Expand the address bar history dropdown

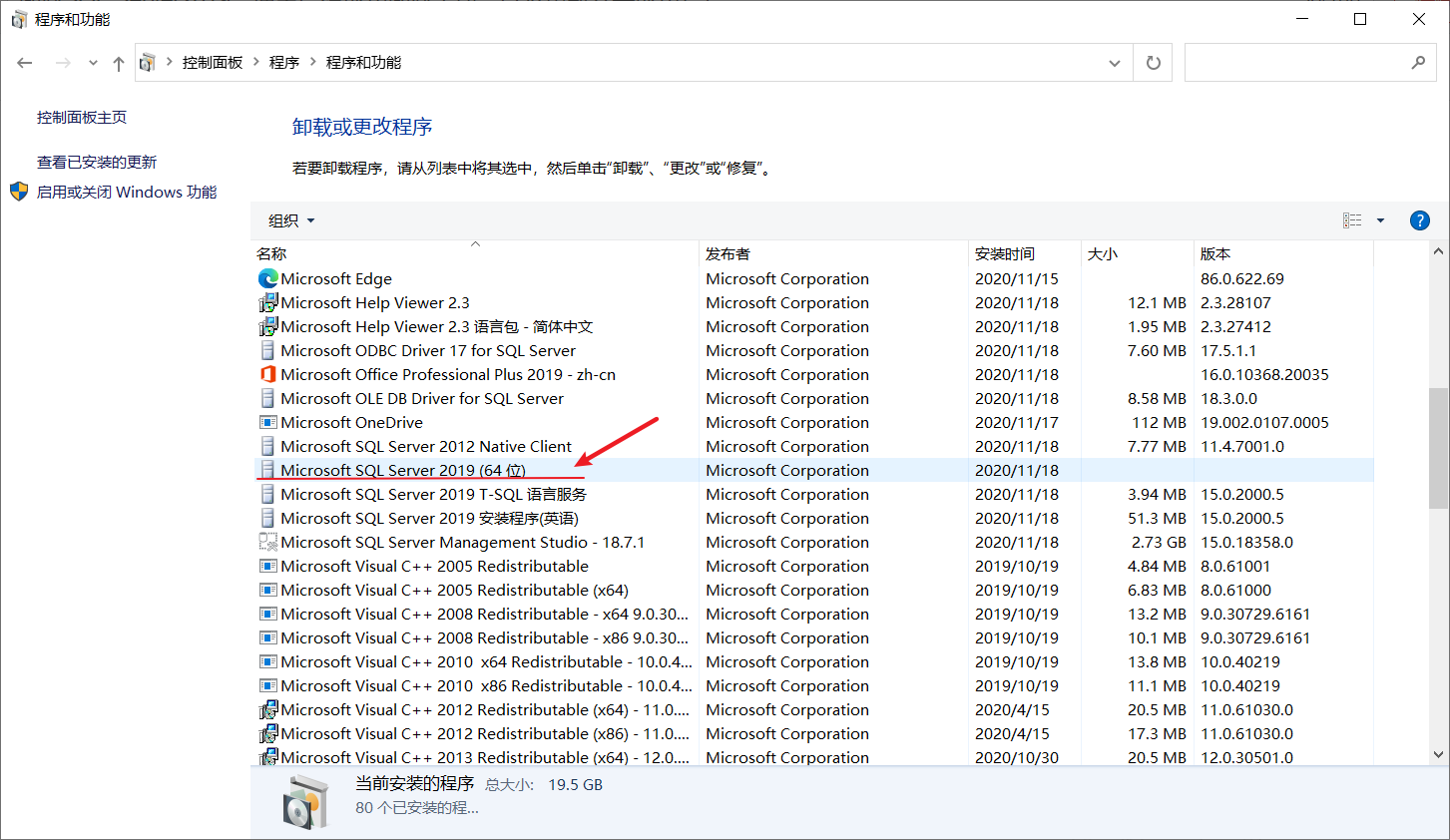pos(1115,62)
